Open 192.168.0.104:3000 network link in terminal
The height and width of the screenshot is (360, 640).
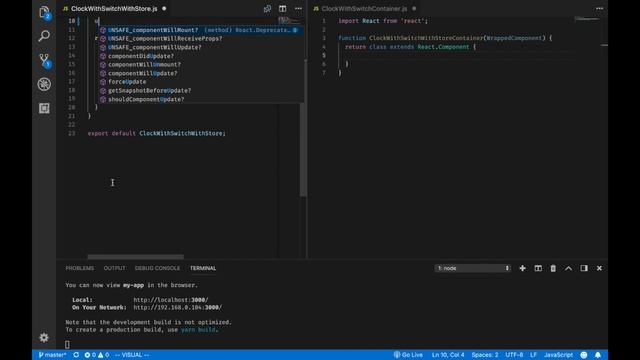[x=178, y=307]
